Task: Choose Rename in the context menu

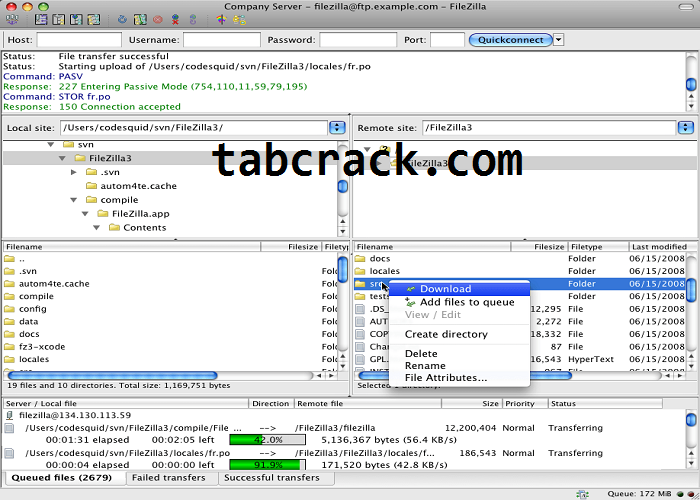Action: 459,366
